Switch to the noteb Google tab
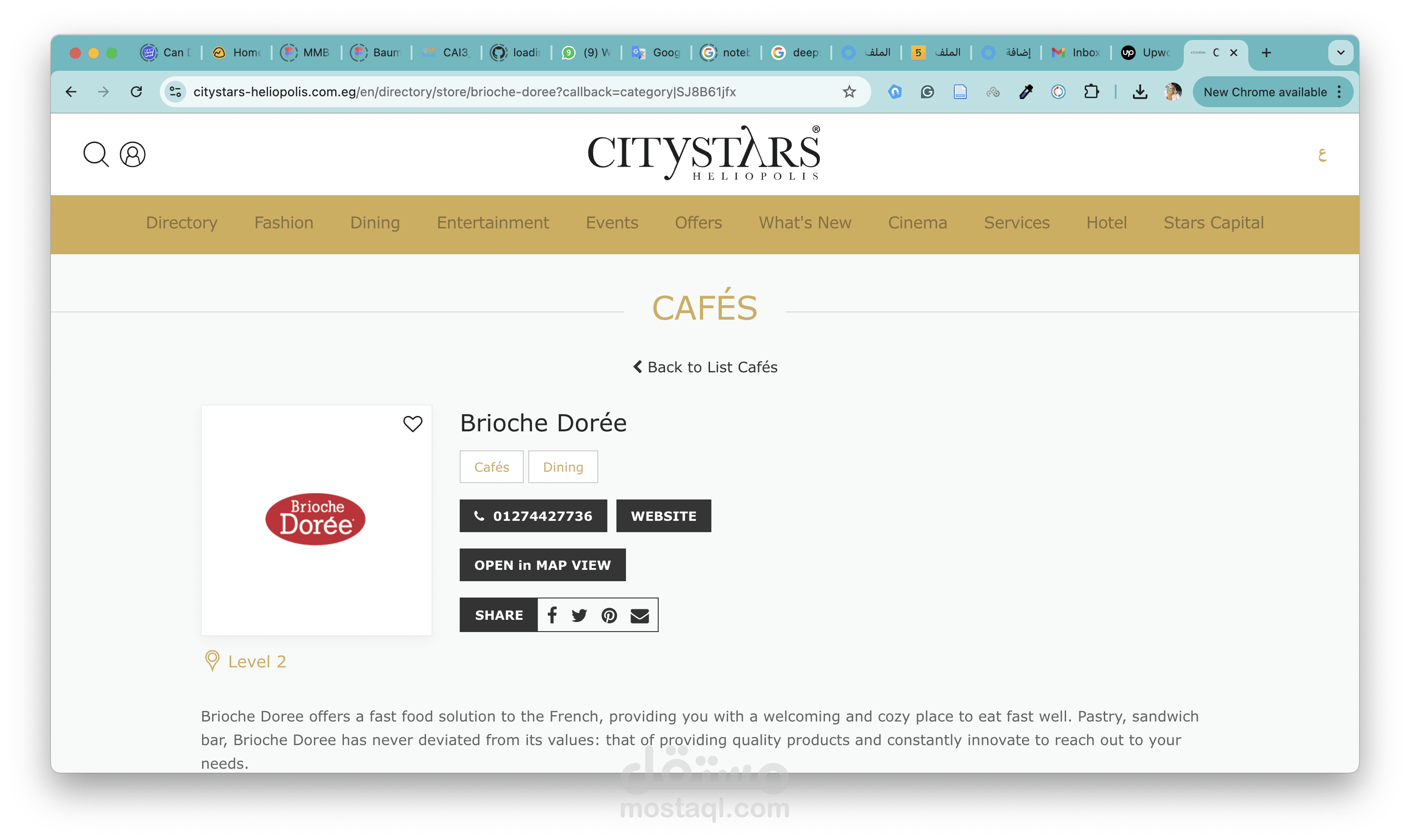 [x=725, y=53]
